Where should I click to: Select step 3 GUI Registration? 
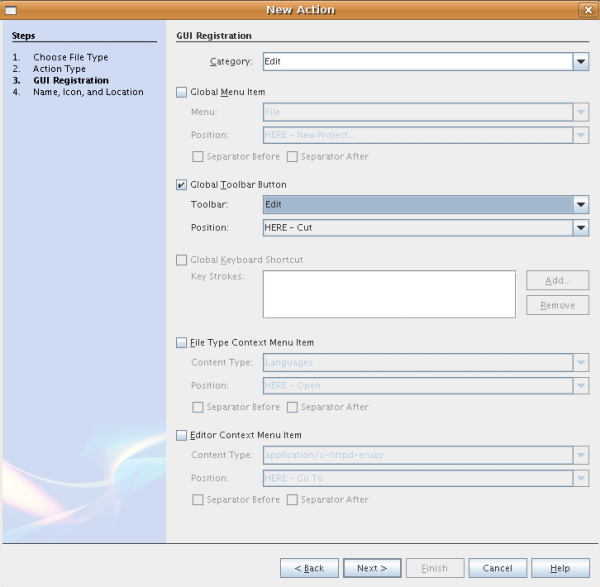pyautogui.click(x=71, y=80)
